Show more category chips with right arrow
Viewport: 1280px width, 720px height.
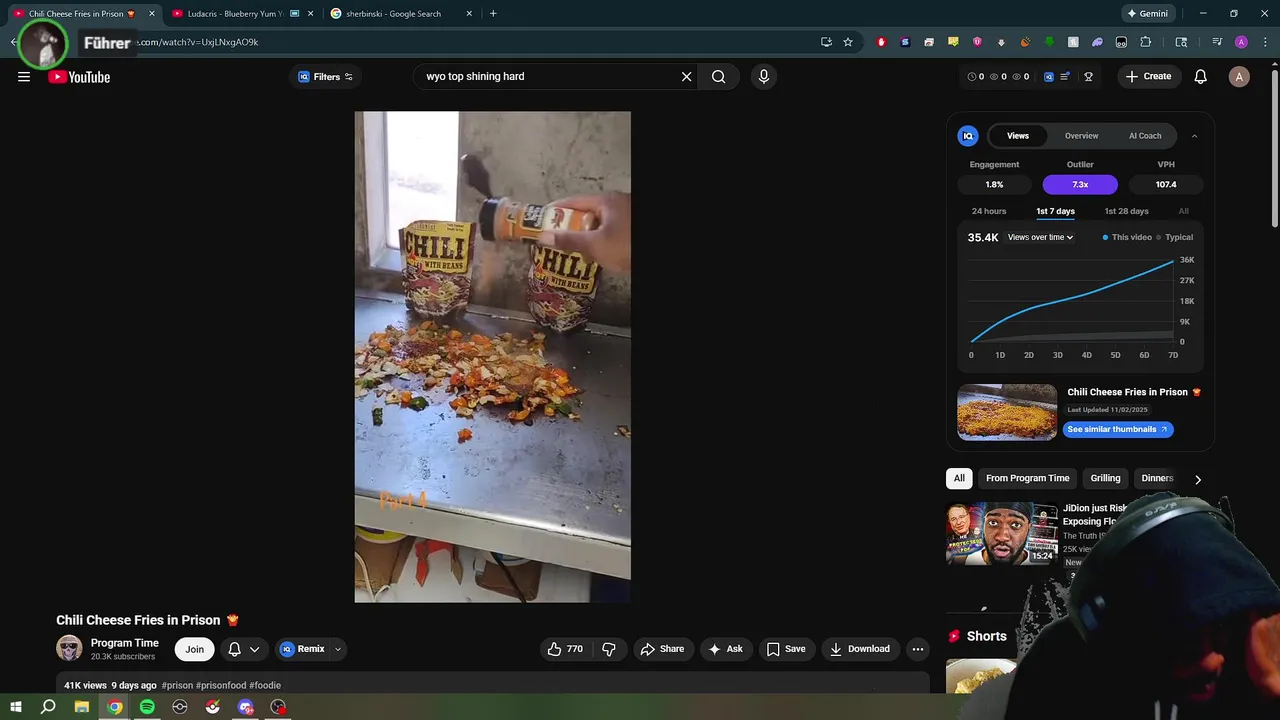coord(1197,479)
